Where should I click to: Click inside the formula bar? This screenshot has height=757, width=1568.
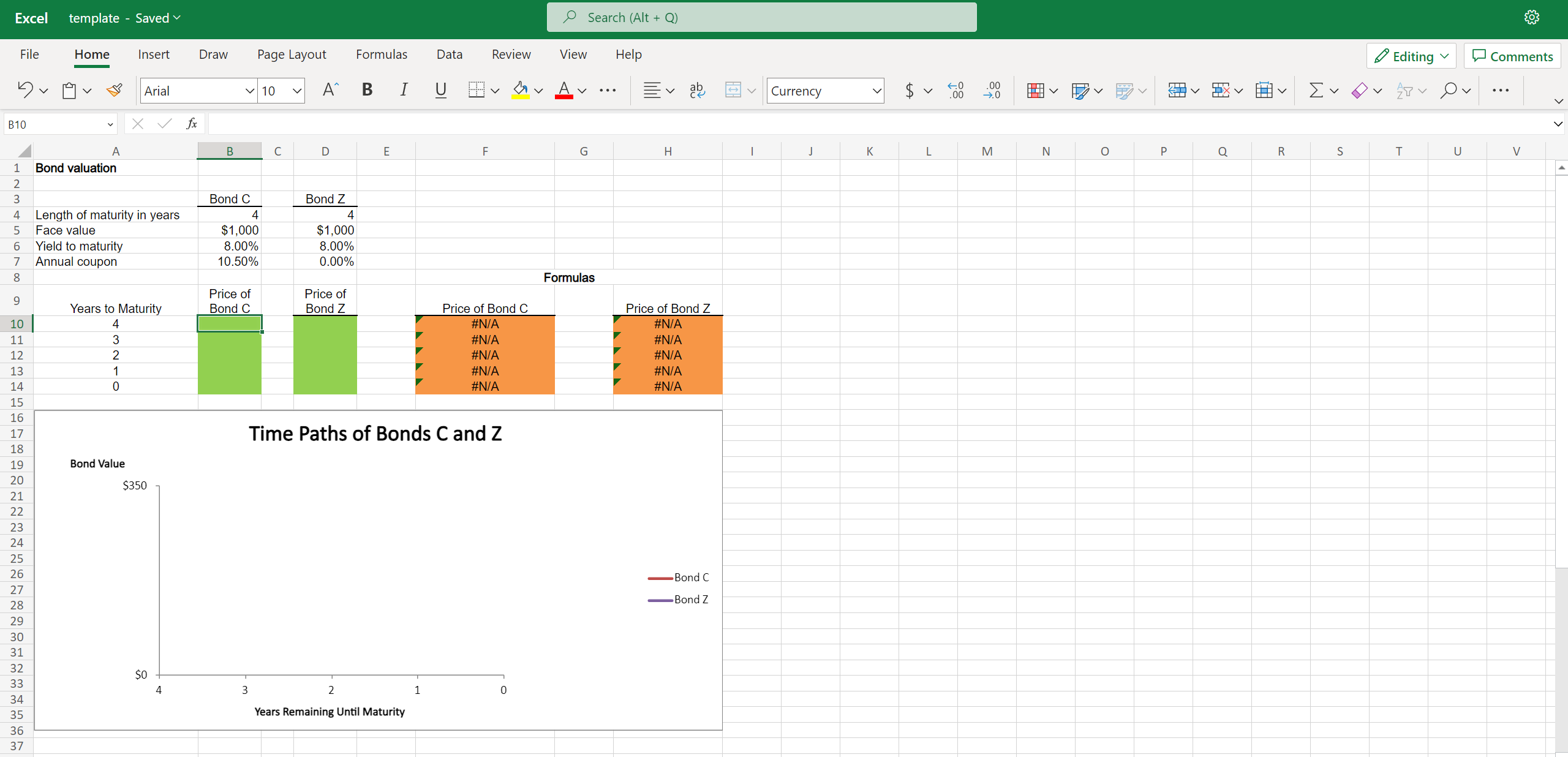point(551,124)
